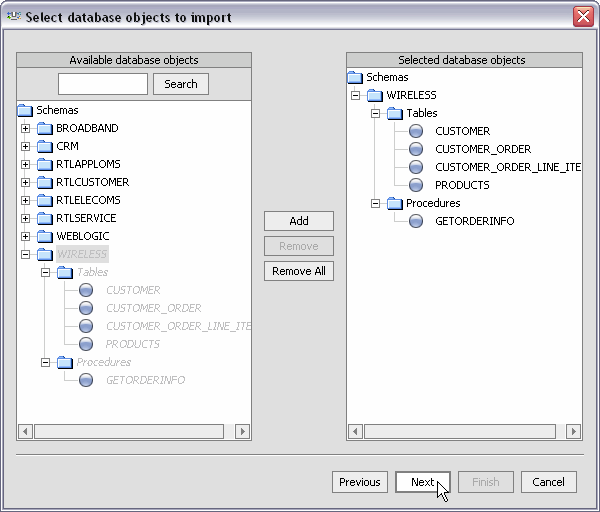Click the WEBLOGIC folder icon
The width and height of the screenshot is (600, 512).
tap(45, 236)
